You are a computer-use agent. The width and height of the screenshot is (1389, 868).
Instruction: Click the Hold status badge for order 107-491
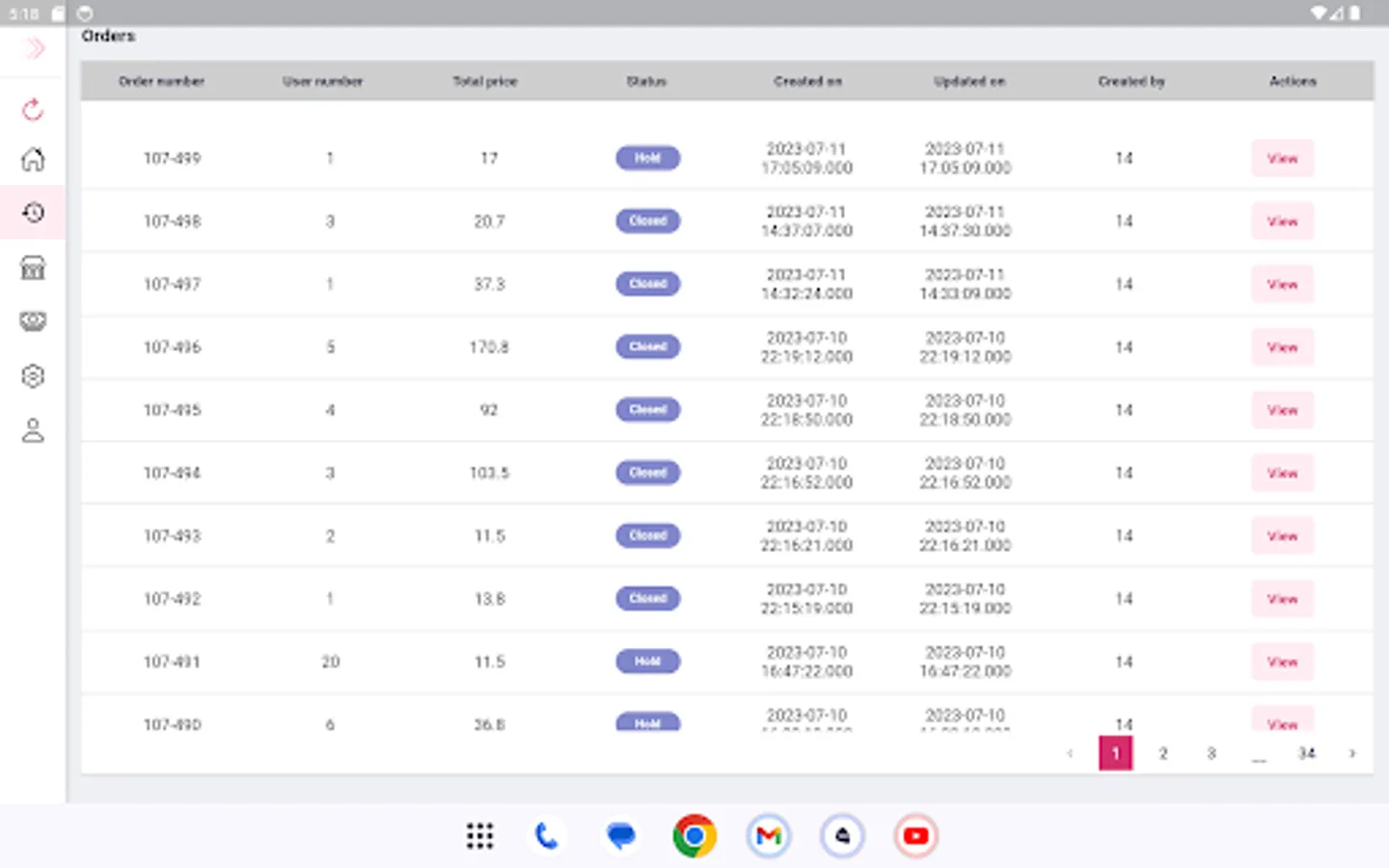point(648,662)
